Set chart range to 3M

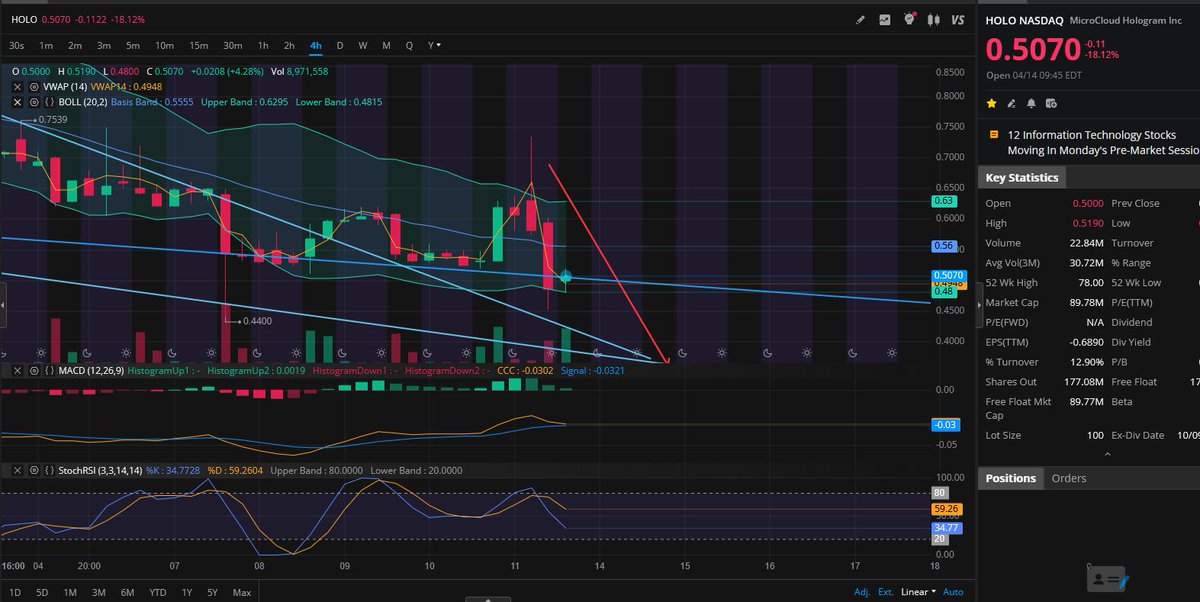click(x=99, y=592)
